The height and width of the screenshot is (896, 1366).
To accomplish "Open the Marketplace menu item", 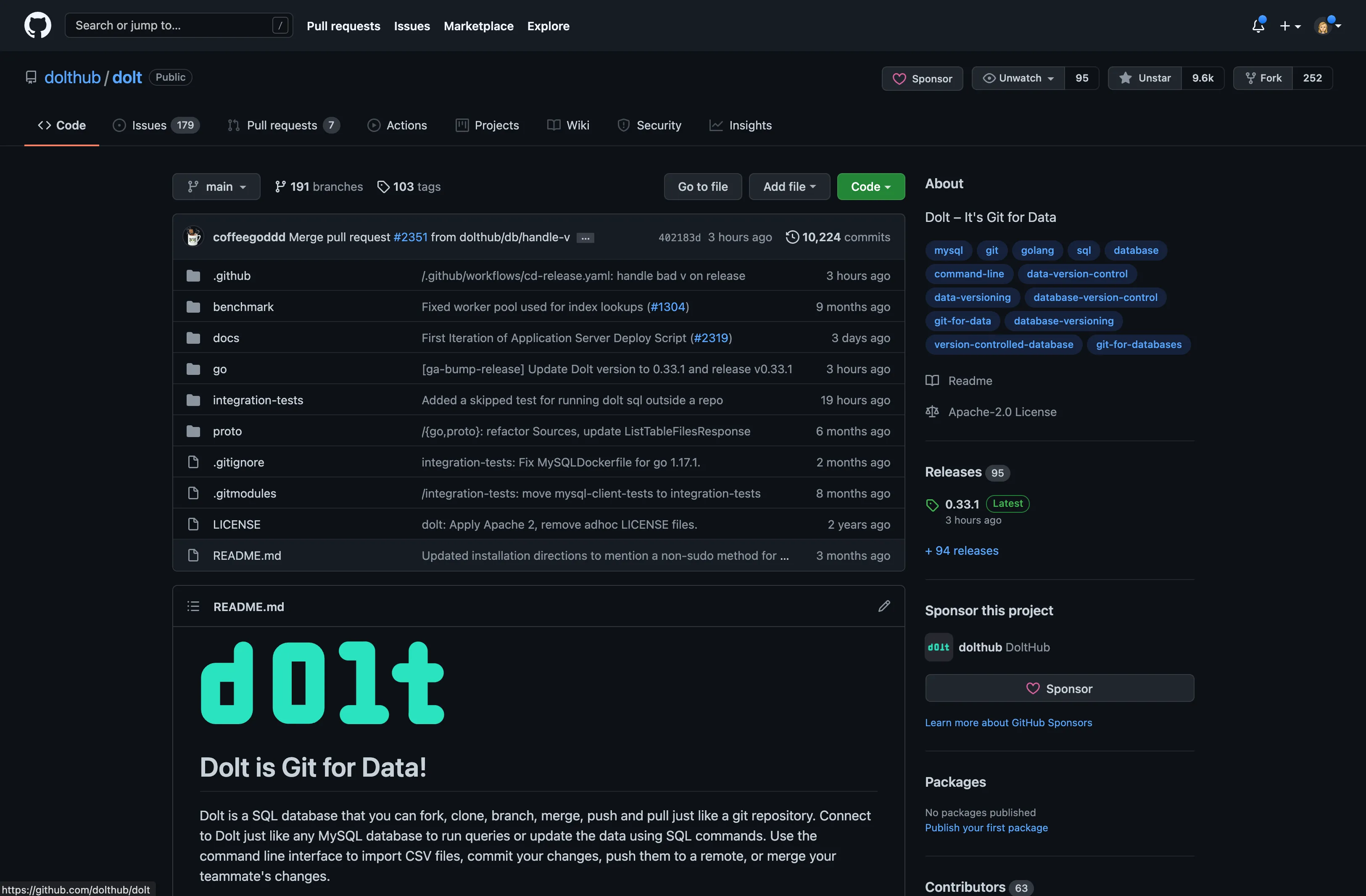I will click(478, 26).
